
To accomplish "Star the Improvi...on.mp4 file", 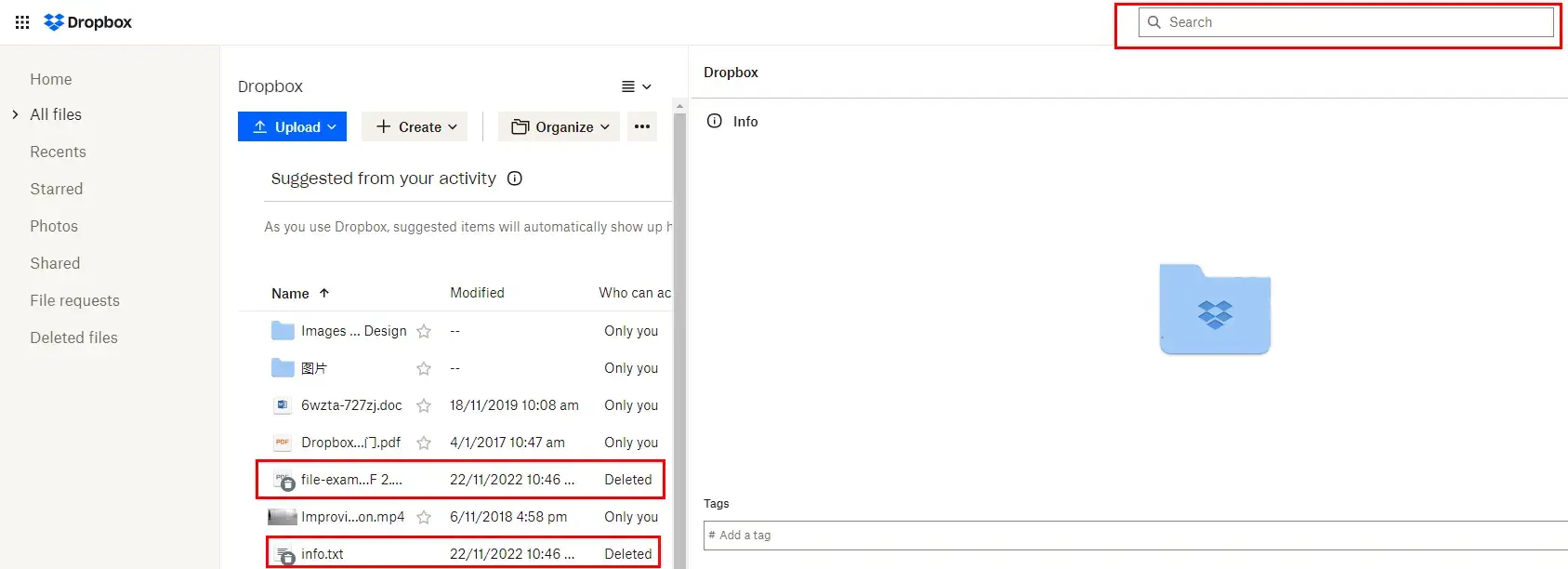I will [x=424, y=517].
